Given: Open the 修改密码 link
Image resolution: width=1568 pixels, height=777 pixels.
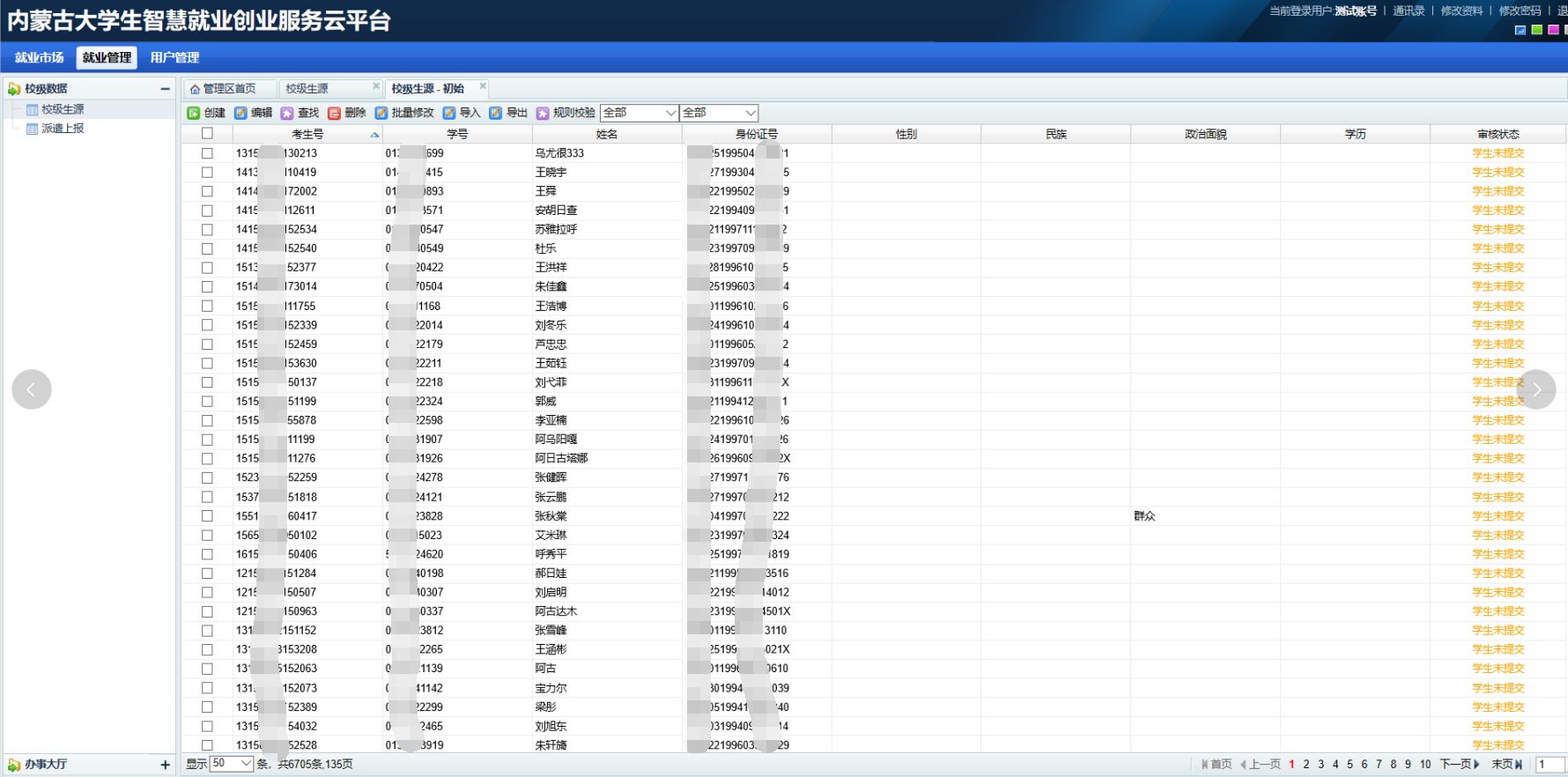Looking at the screenshot, I should 1520,11.
